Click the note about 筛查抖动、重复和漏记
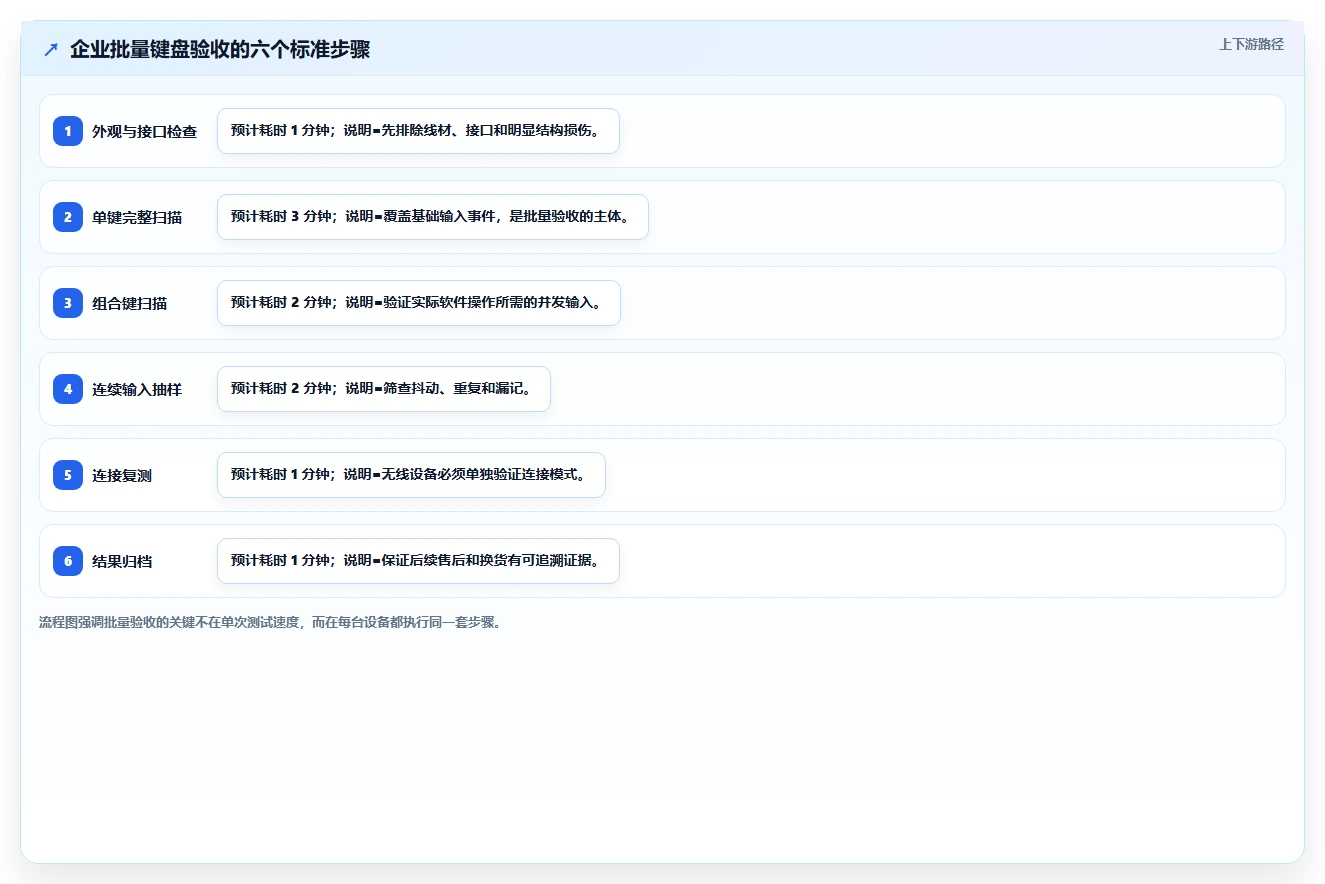1325x884 pixels. click(x=384, y=389)
